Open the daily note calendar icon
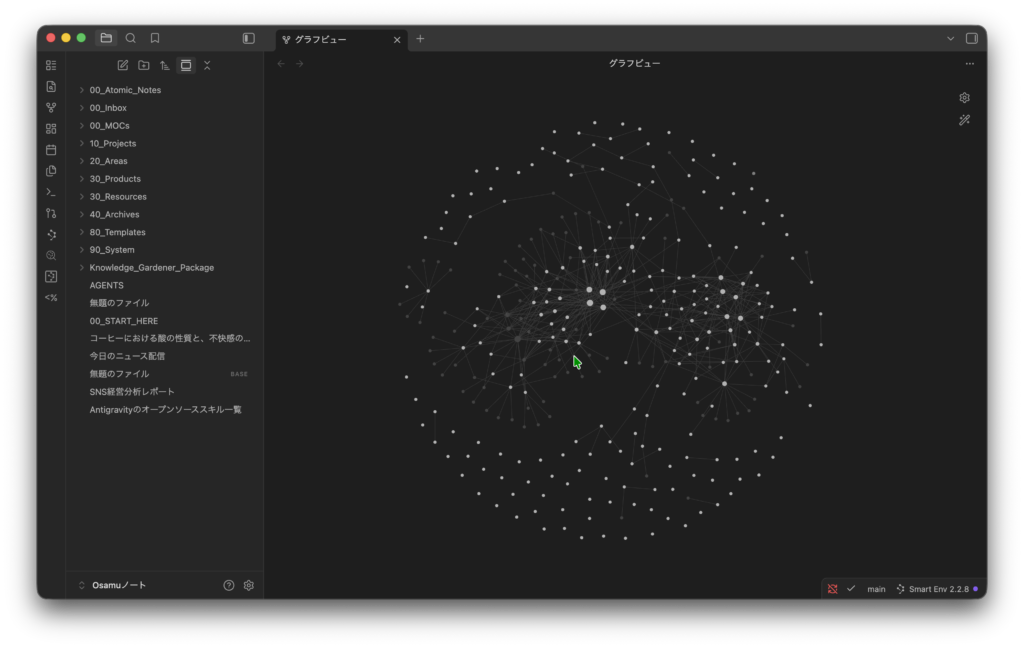 pyautogui.click(x=51, y=150)
